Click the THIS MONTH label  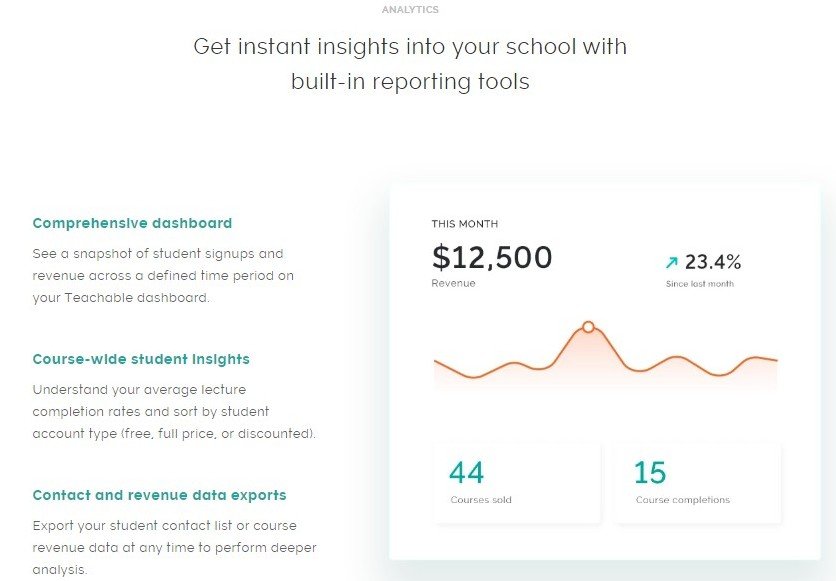tap(464, 224)
